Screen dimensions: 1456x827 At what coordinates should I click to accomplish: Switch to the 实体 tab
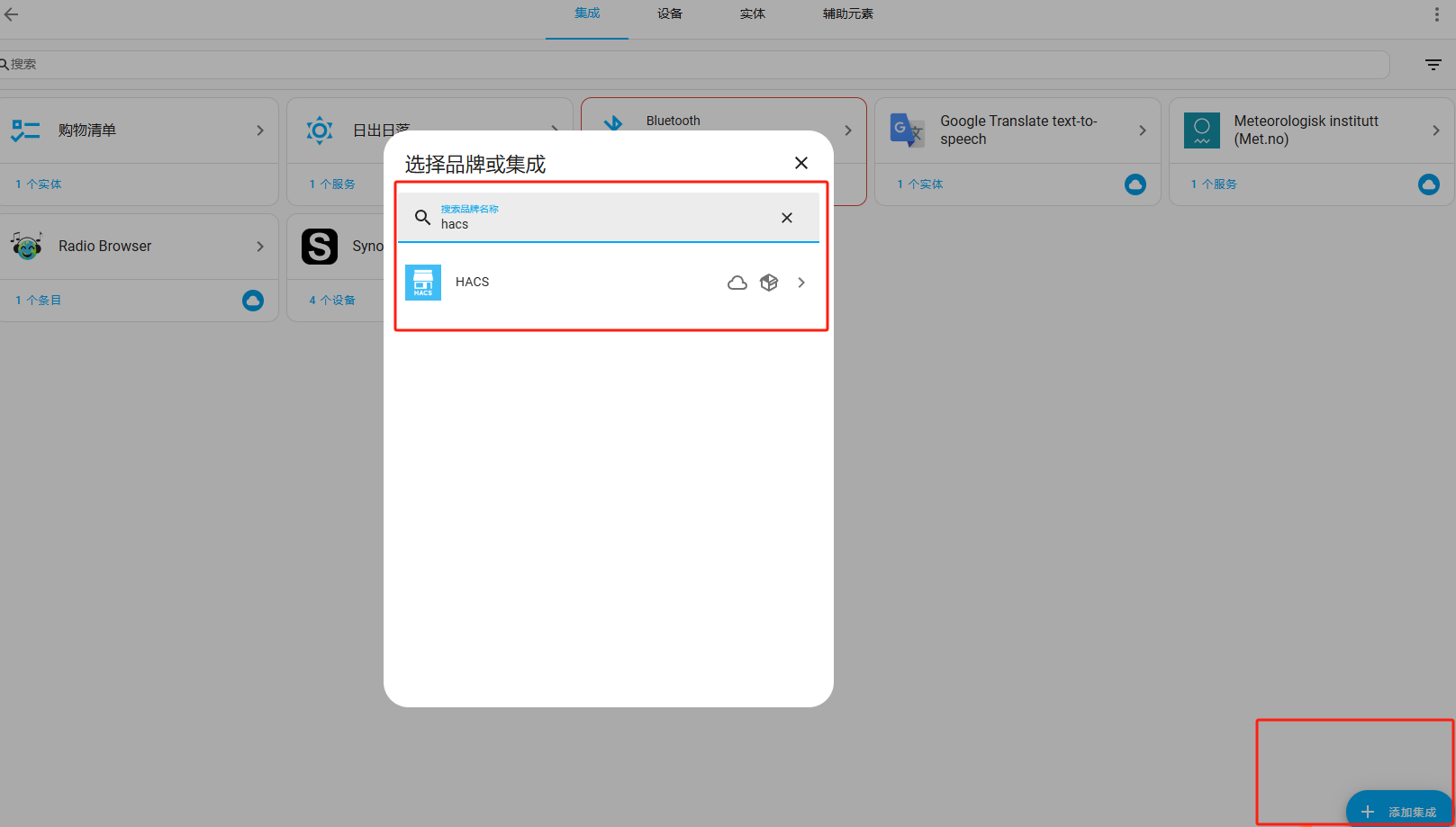click(753, 13)
